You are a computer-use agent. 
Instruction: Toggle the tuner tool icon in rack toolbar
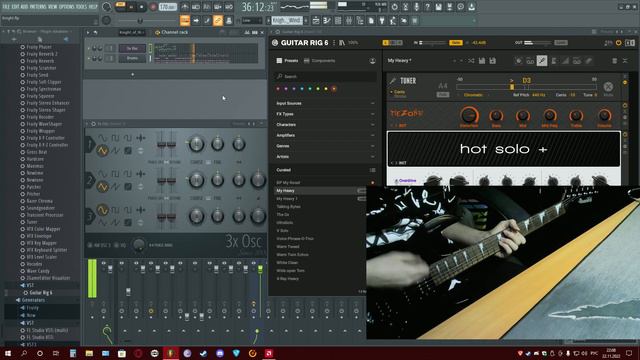(x=542, y=61)
